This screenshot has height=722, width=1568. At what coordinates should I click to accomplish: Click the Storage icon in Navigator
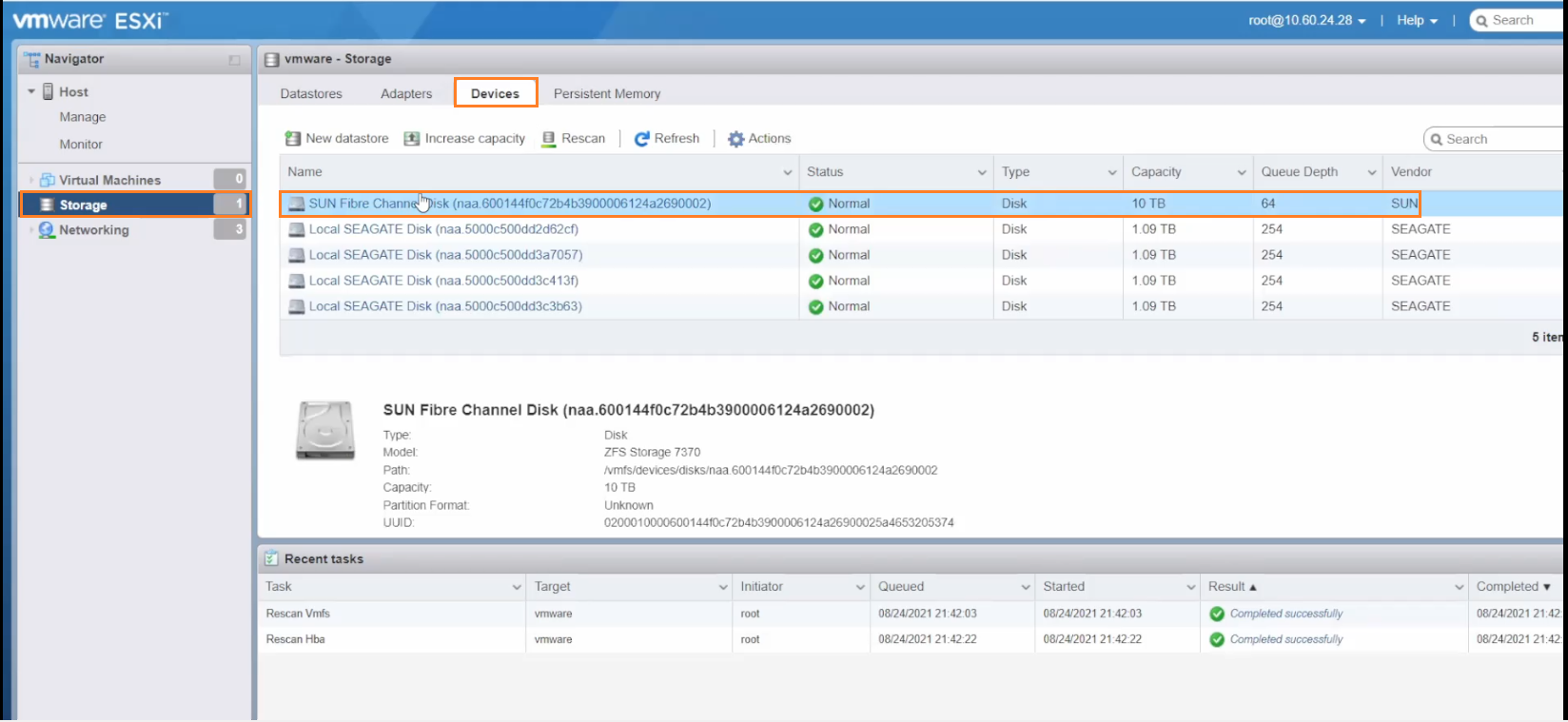point(47,205)
